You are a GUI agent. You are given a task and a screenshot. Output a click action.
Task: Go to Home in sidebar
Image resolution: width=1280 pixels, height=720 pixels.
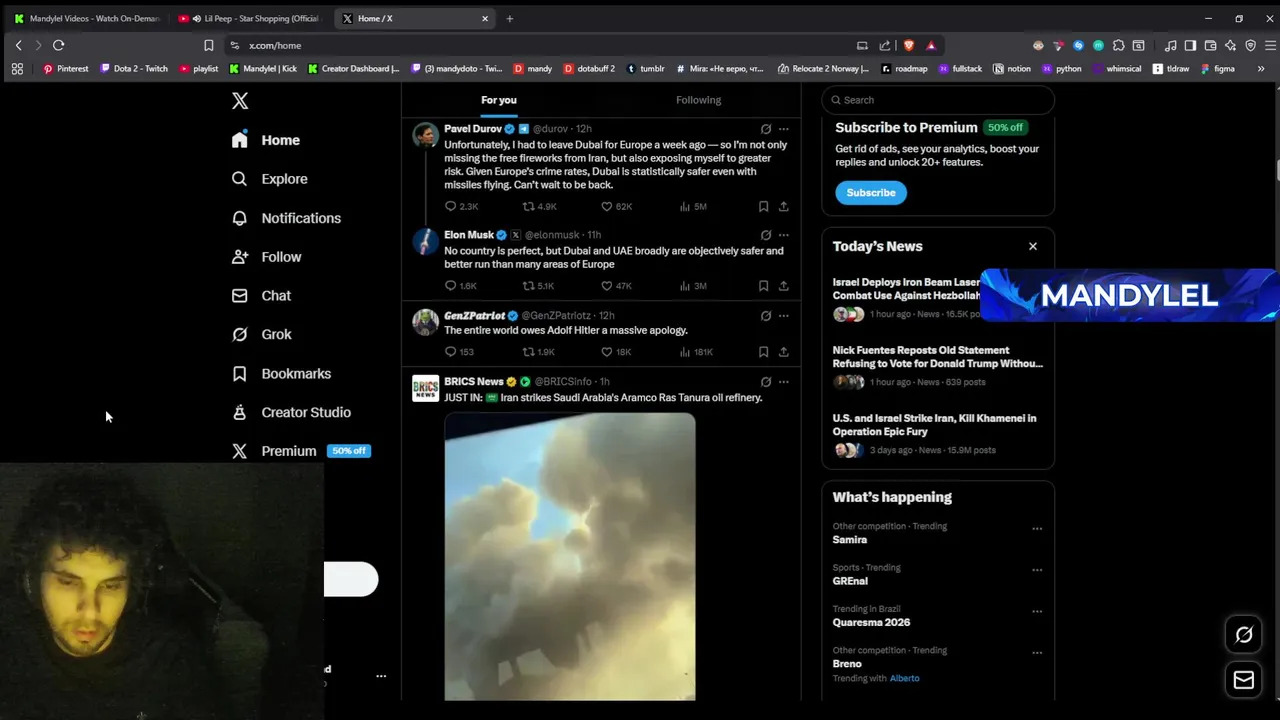pyautogui.click(x=266, y=140)
